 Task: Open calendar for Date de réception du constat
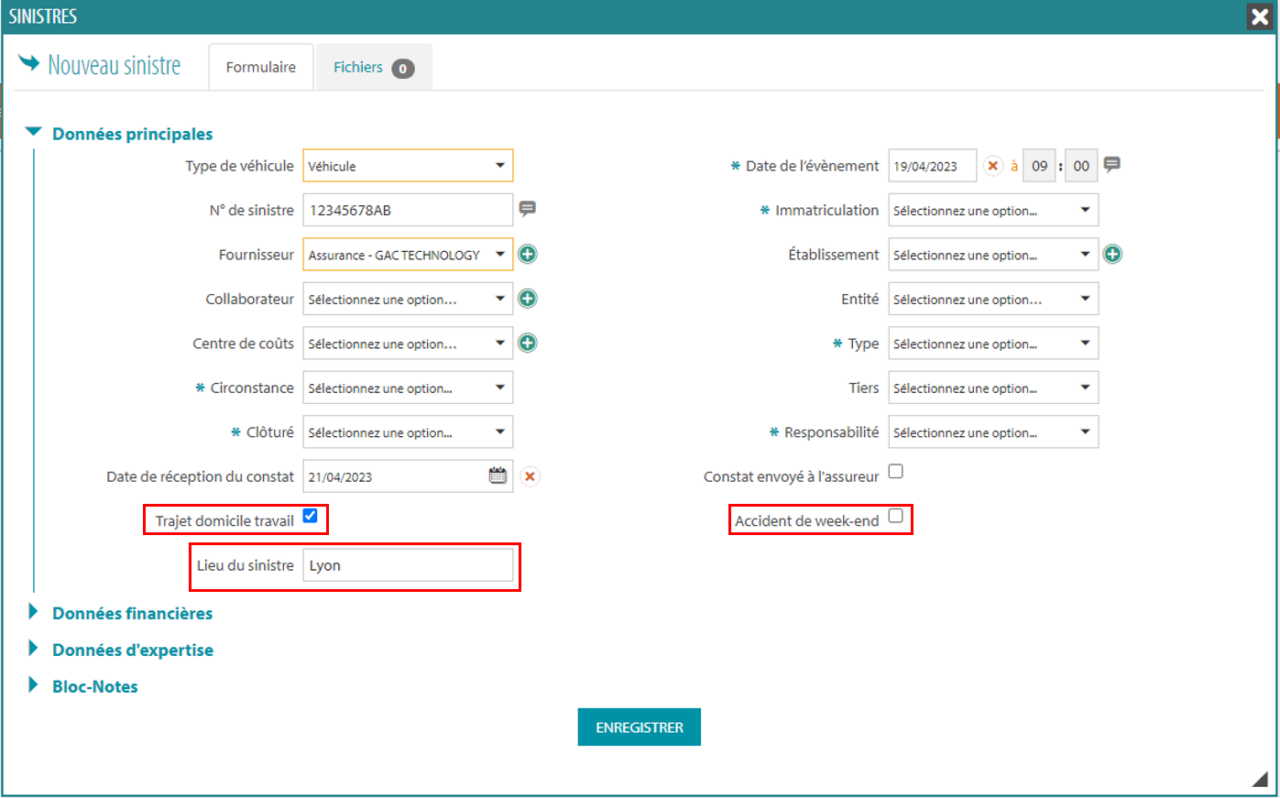[x=497, y=476]
